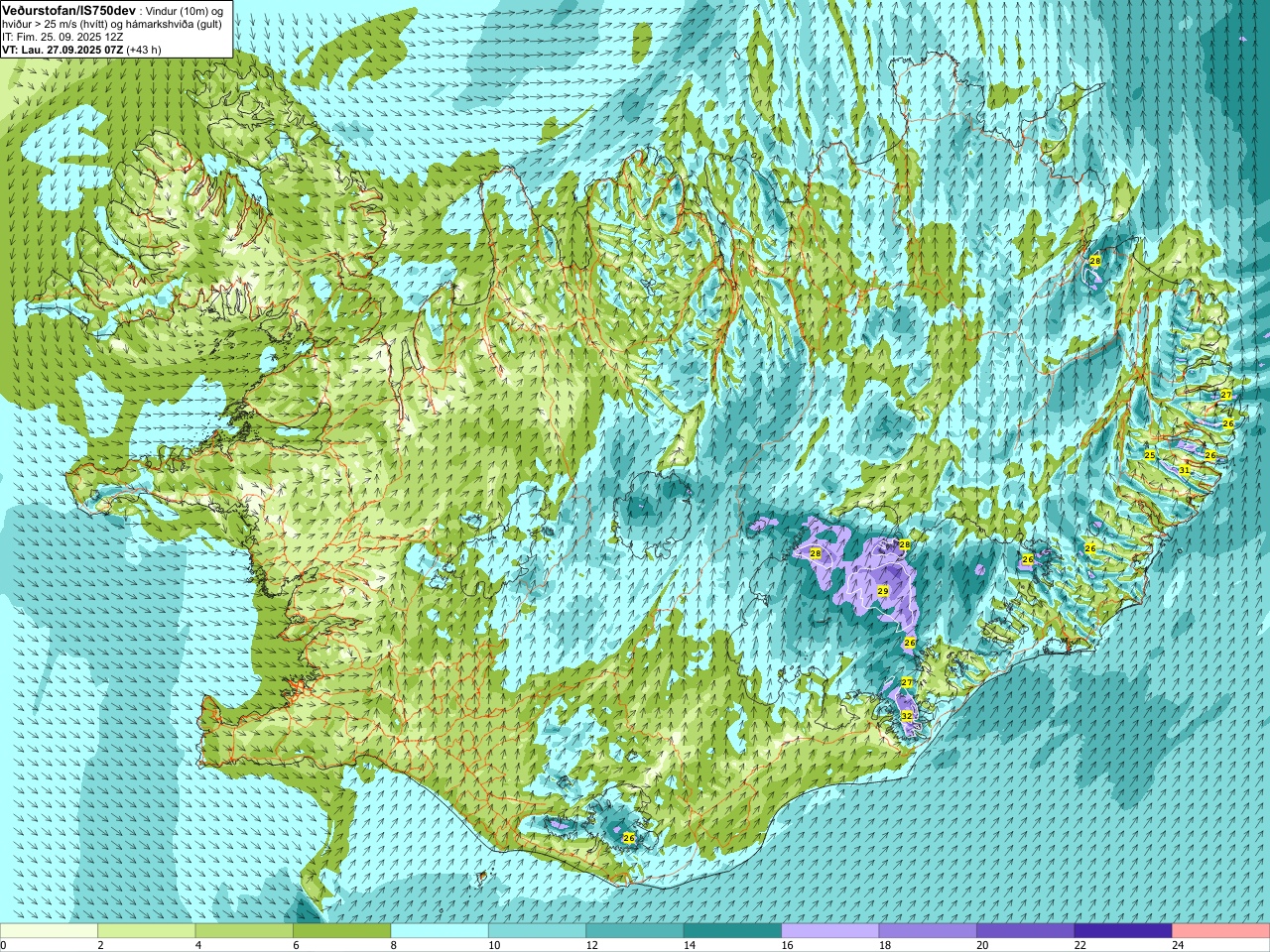Click the legend scale number 12
The image size is (1270, 952).
point(591,946)
